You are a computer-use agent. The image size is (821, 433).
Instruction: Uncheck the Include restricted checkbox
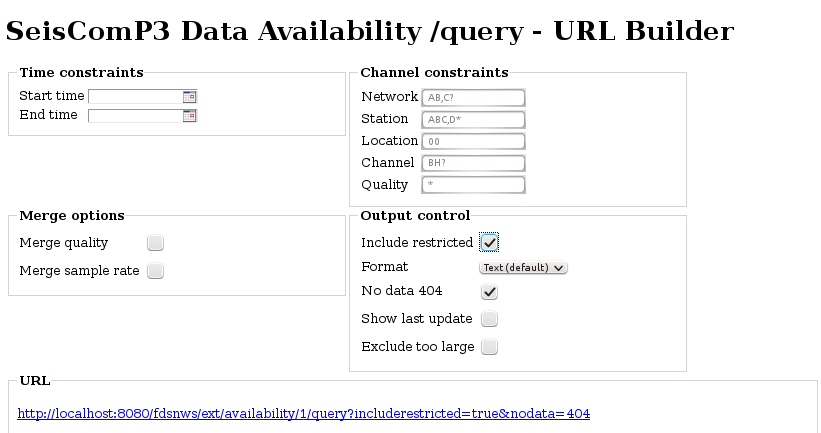coord(489,242)
